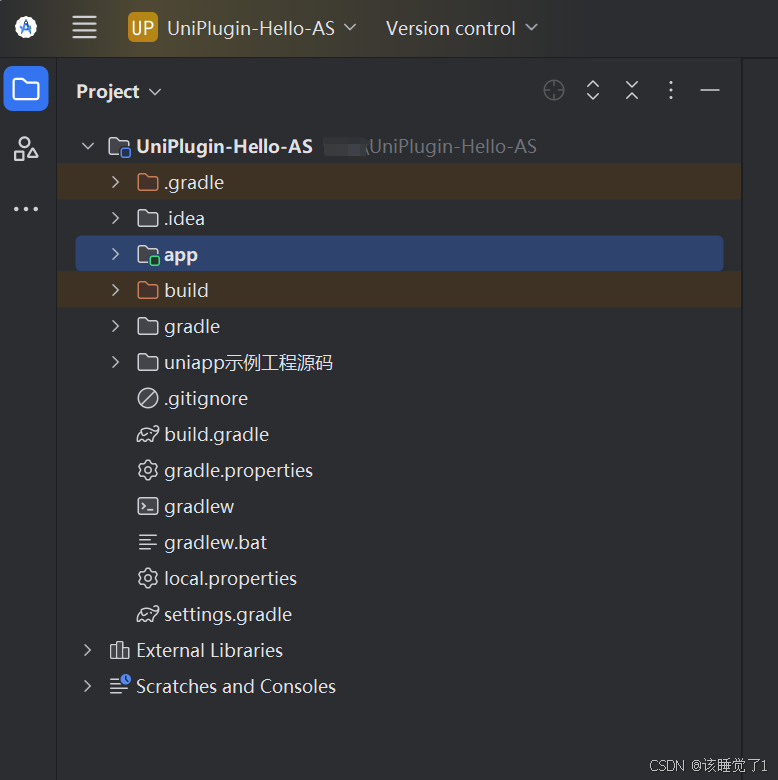
Task: Click the build.gradle elephant icon
Action: pyautogui.click(x=148, y=434)
